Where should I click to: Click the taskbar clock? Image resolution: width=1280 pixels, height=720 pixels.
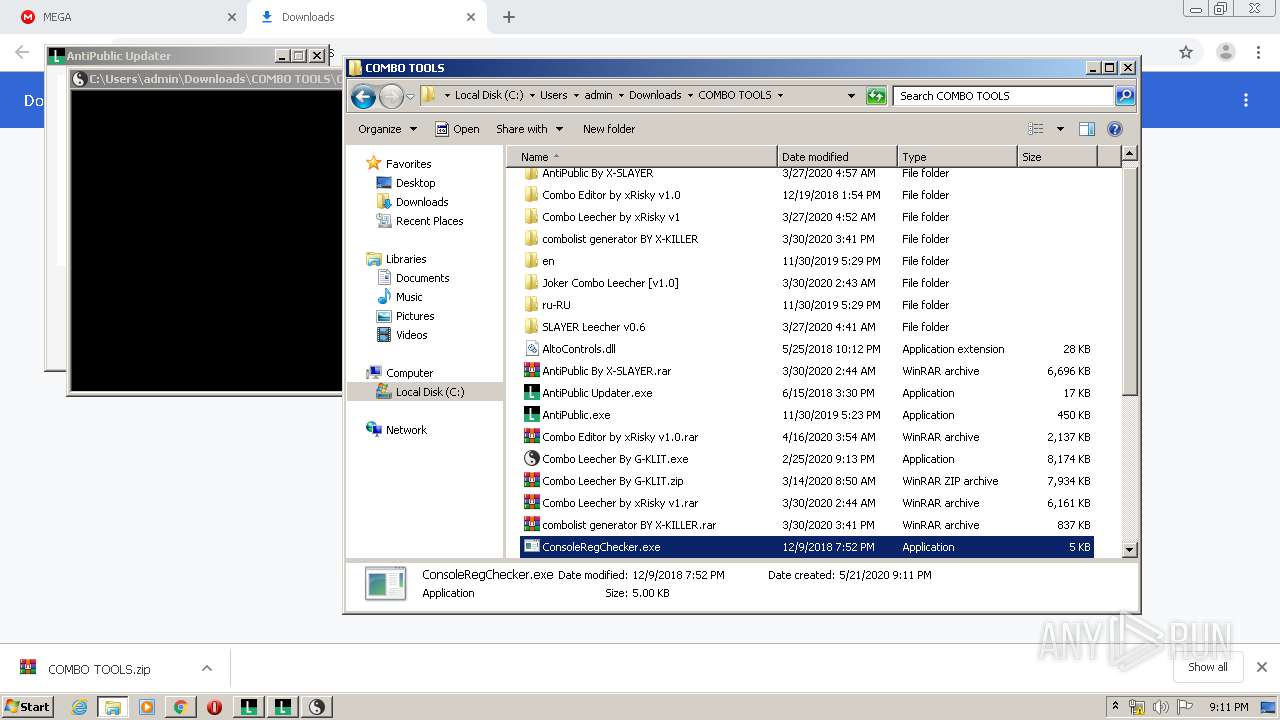point(1228,707)
